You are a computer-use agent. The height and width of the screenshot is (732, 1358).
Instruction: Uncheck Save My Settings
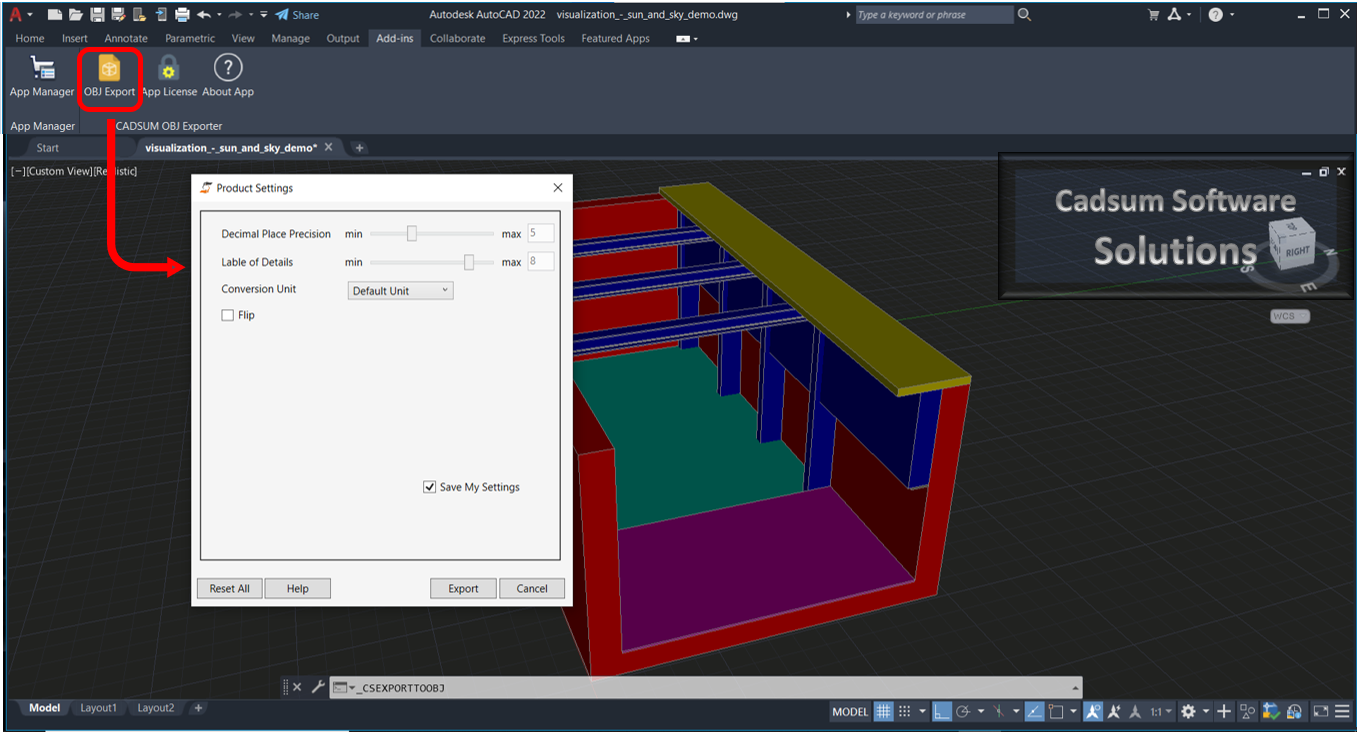(x=430, y=487)
